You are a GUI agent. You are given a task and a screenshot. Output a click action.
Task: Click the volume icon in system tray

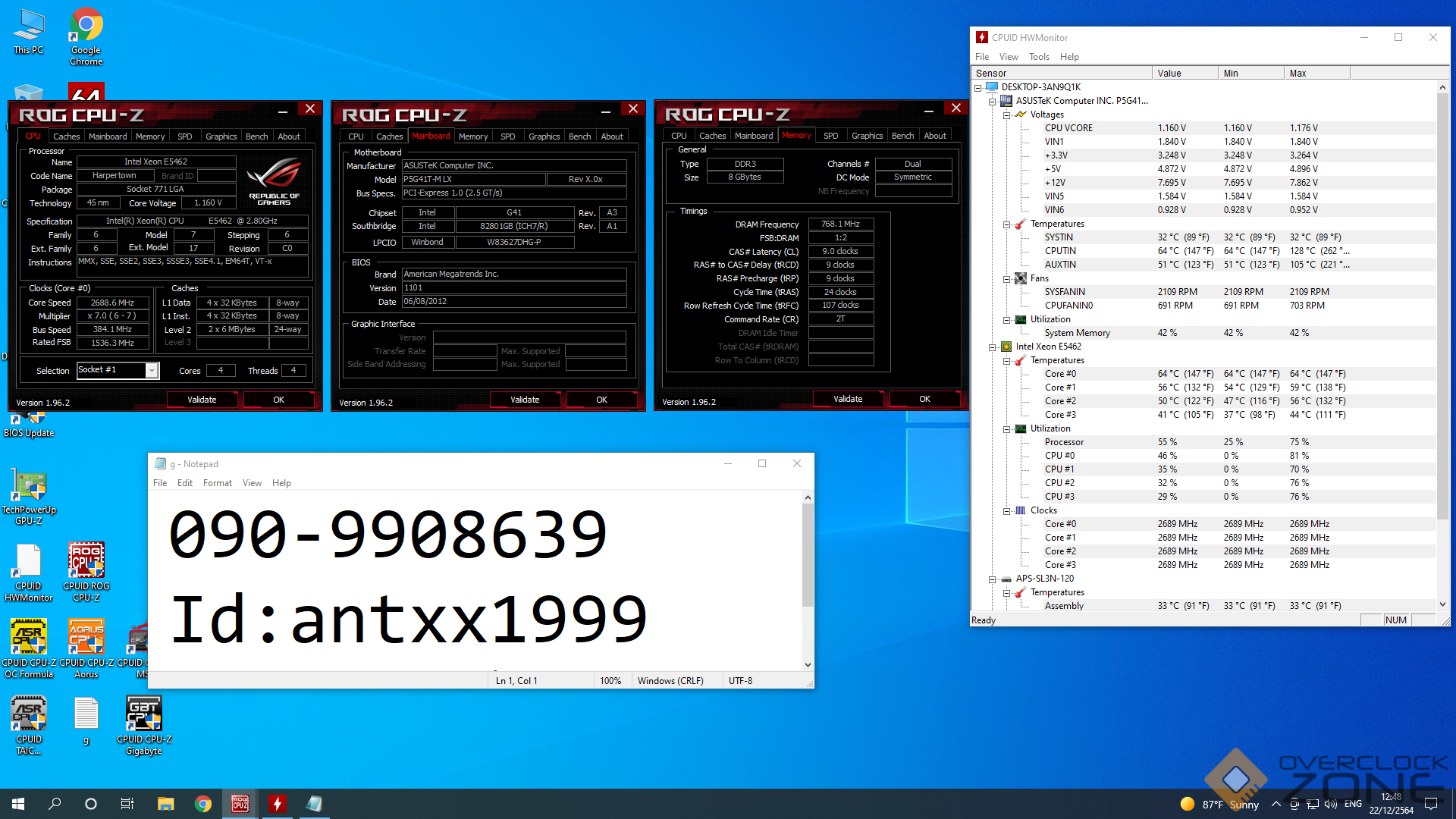(1331, 804)
